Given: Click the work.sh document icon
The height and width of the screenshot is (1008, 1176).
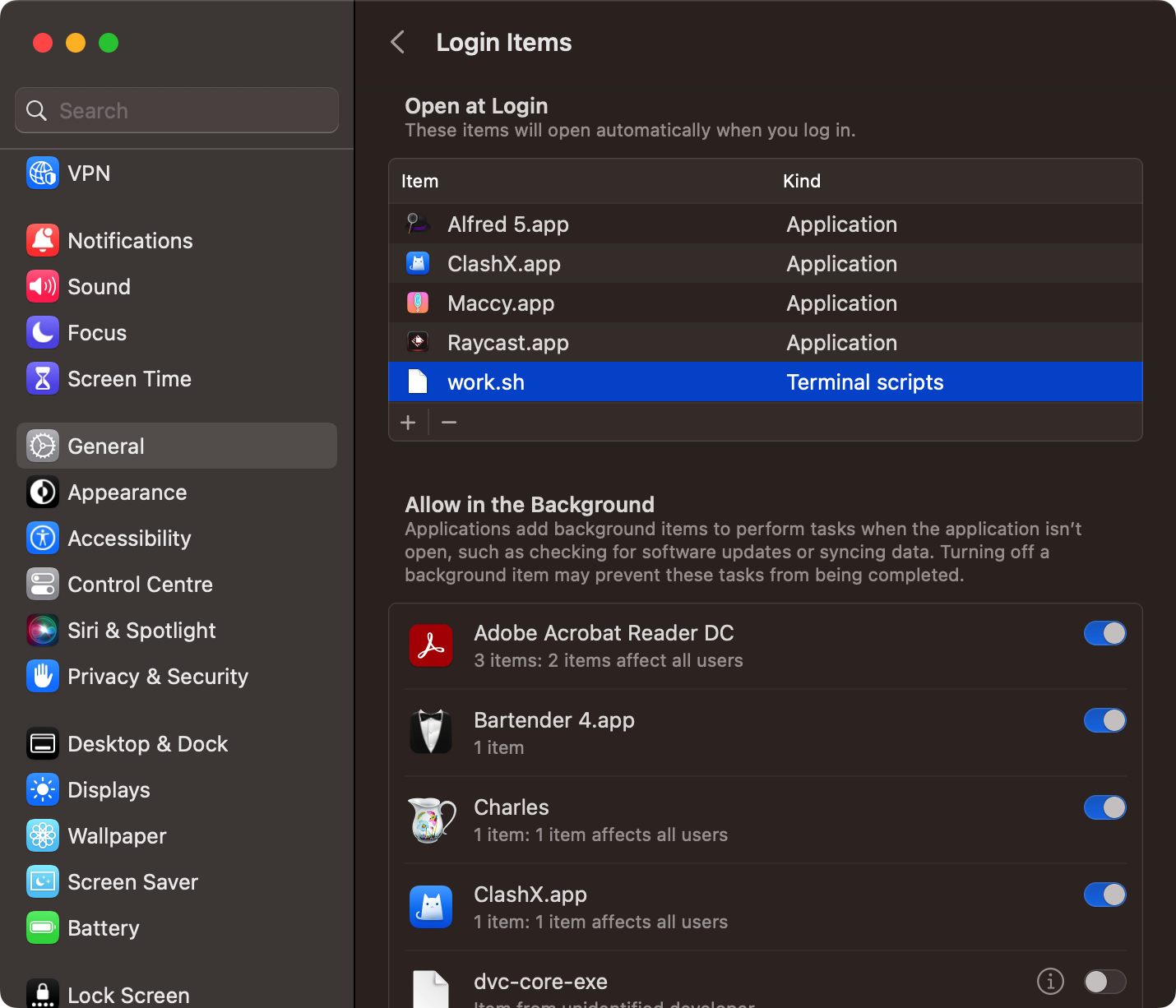Looking at the screenshot, I should [418, 381].
